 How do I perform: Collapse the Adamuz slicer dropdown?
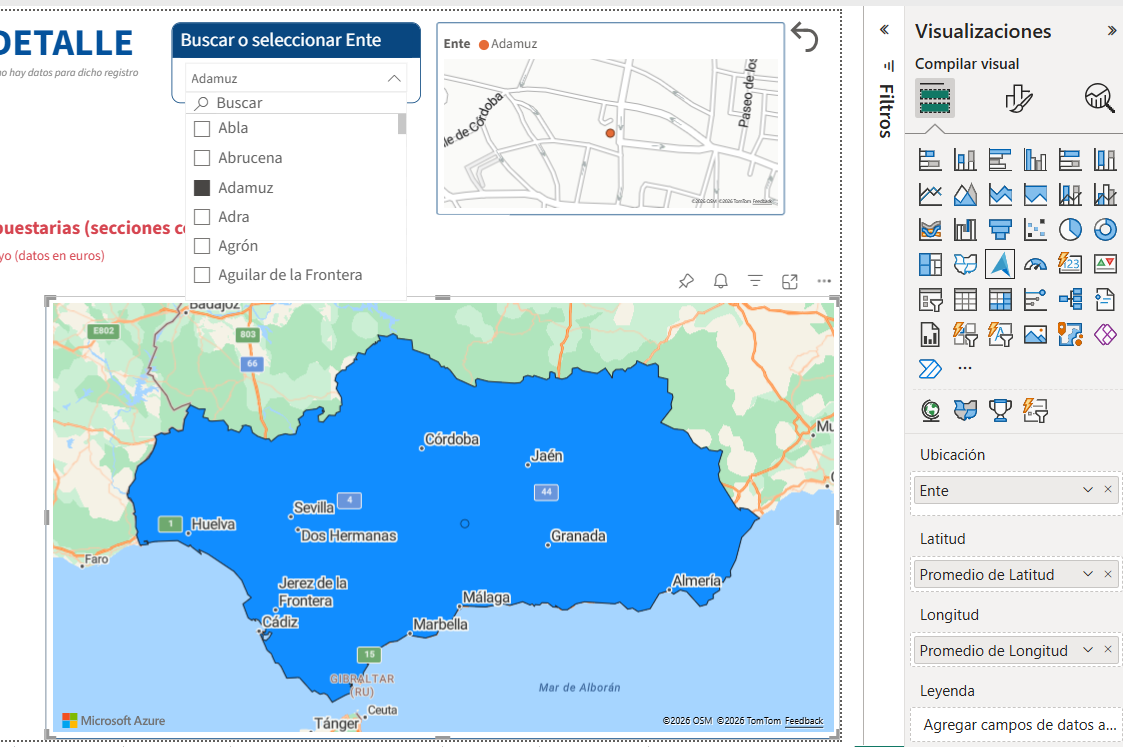(x=394, y=79)
